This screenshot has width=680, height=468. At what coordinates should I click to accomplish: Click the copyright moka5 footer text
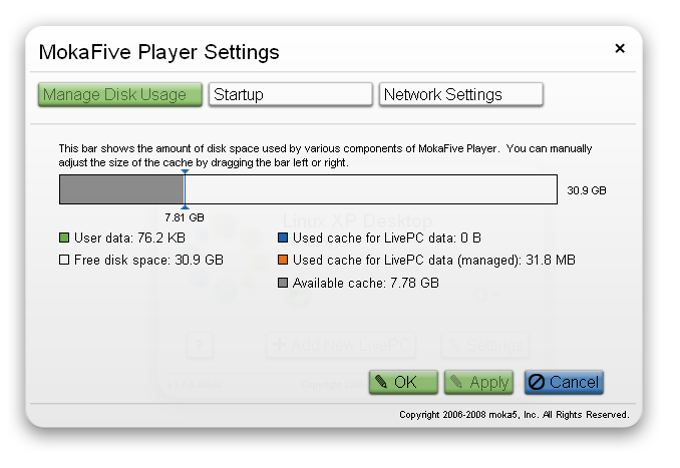514,415
